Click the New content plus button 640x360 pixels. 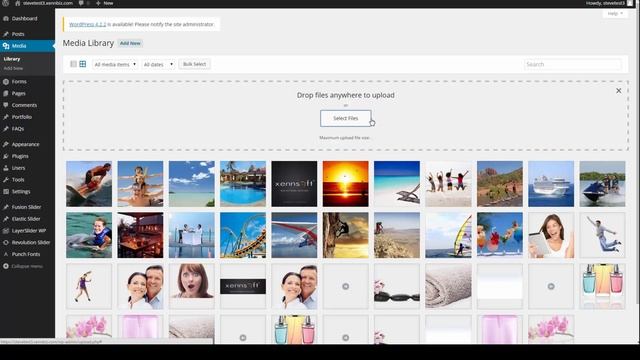[104, 3]
